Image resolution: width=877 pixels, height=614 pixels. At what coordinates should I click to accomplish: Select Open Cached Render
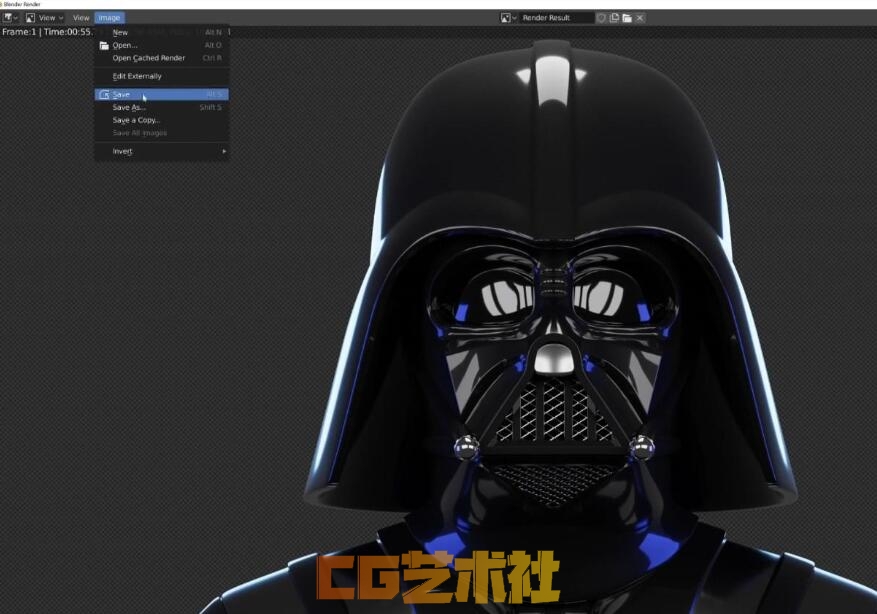tap(162, 58)
